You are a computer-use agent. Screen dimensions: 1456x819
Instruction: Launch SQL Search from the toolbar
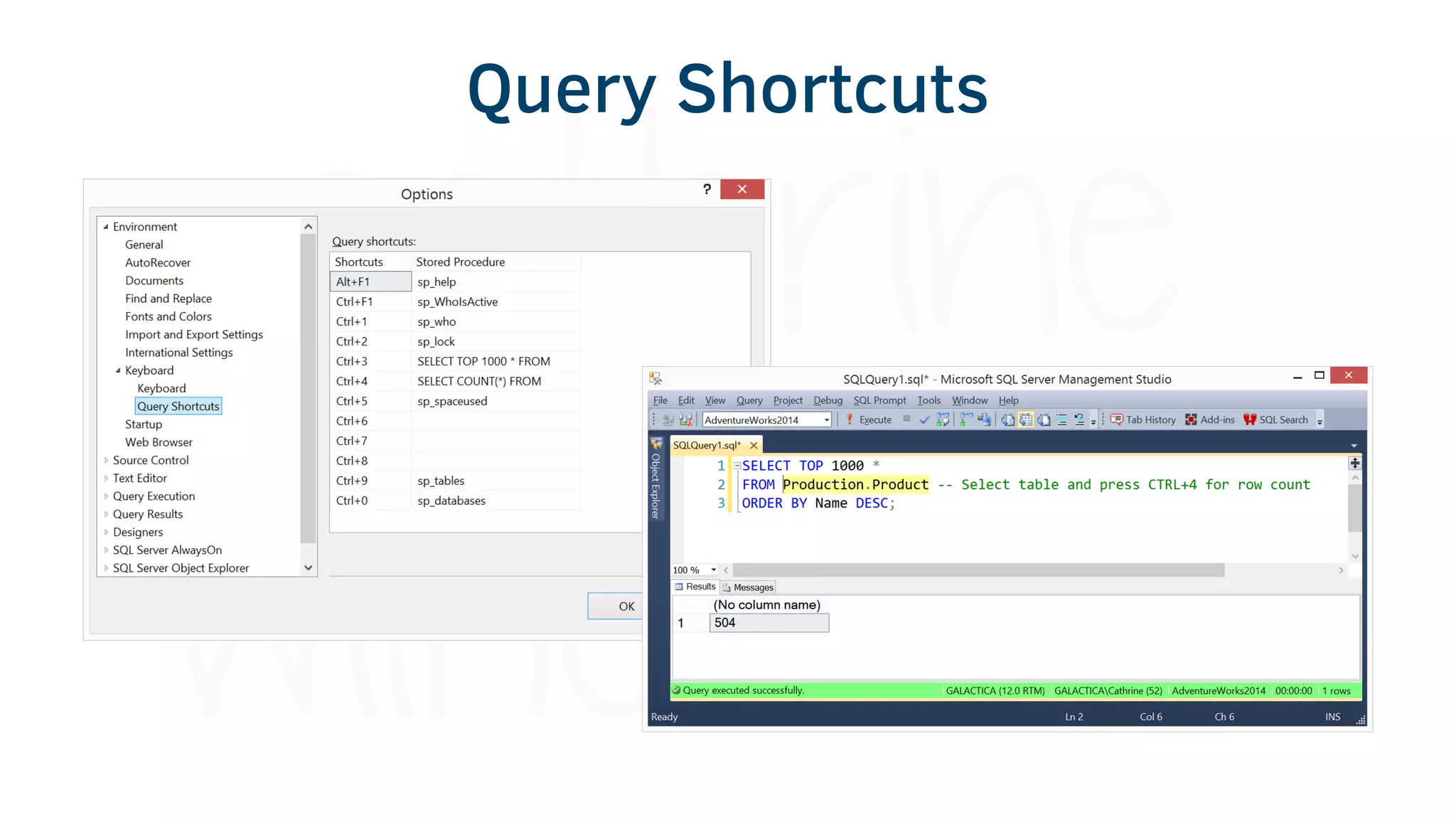click(x=1276, y=419)
